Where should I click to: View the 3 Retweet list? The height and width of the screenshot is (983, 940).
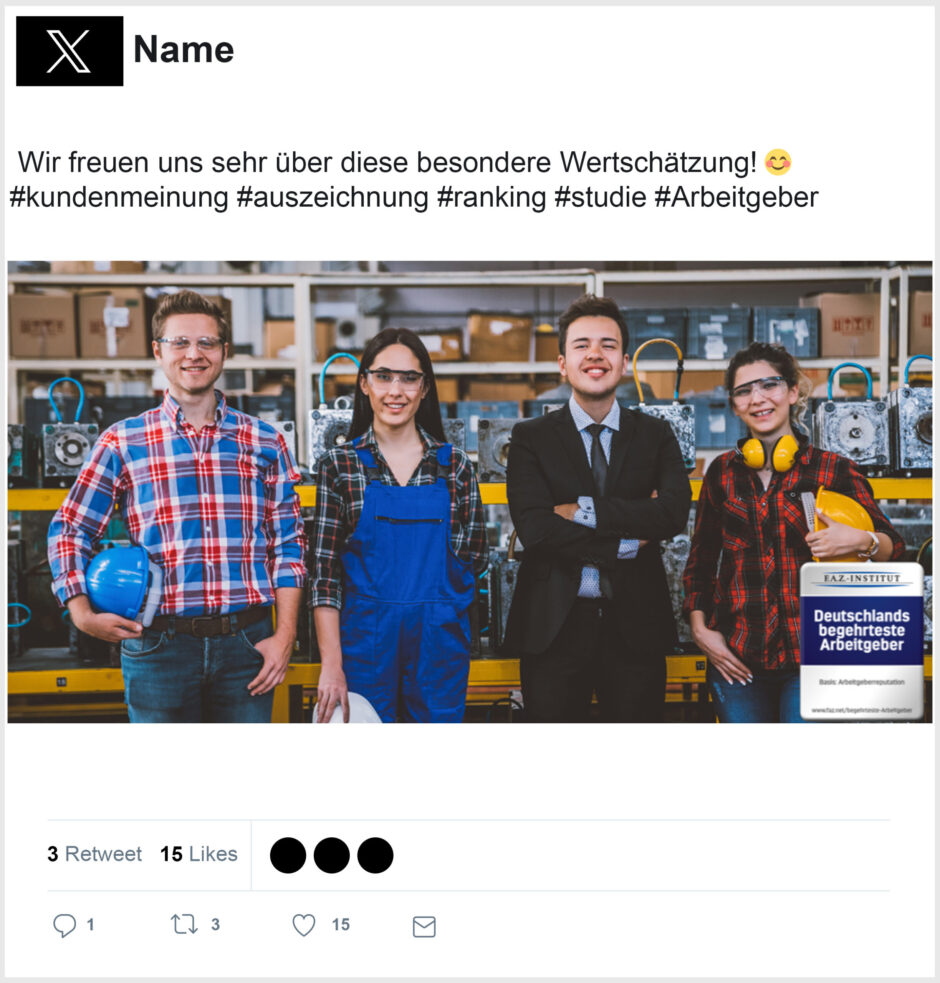[95, 854]
